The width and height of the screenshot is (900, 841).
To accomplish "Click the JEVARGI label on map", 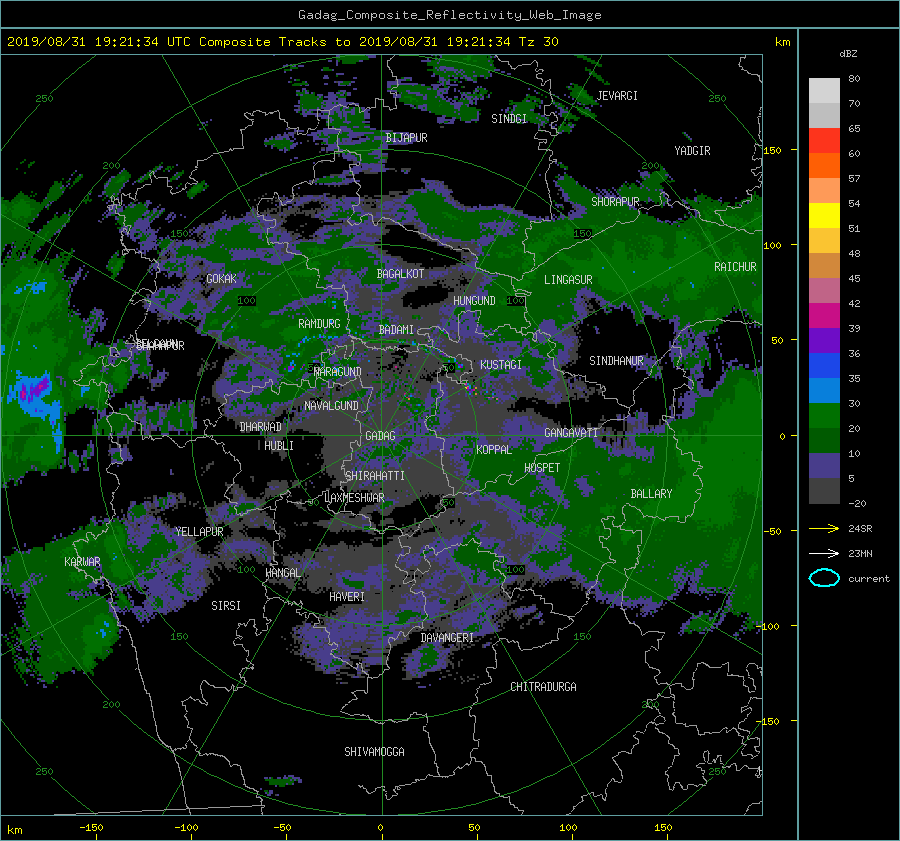I will pyautogui.click(x=617, y=96).
